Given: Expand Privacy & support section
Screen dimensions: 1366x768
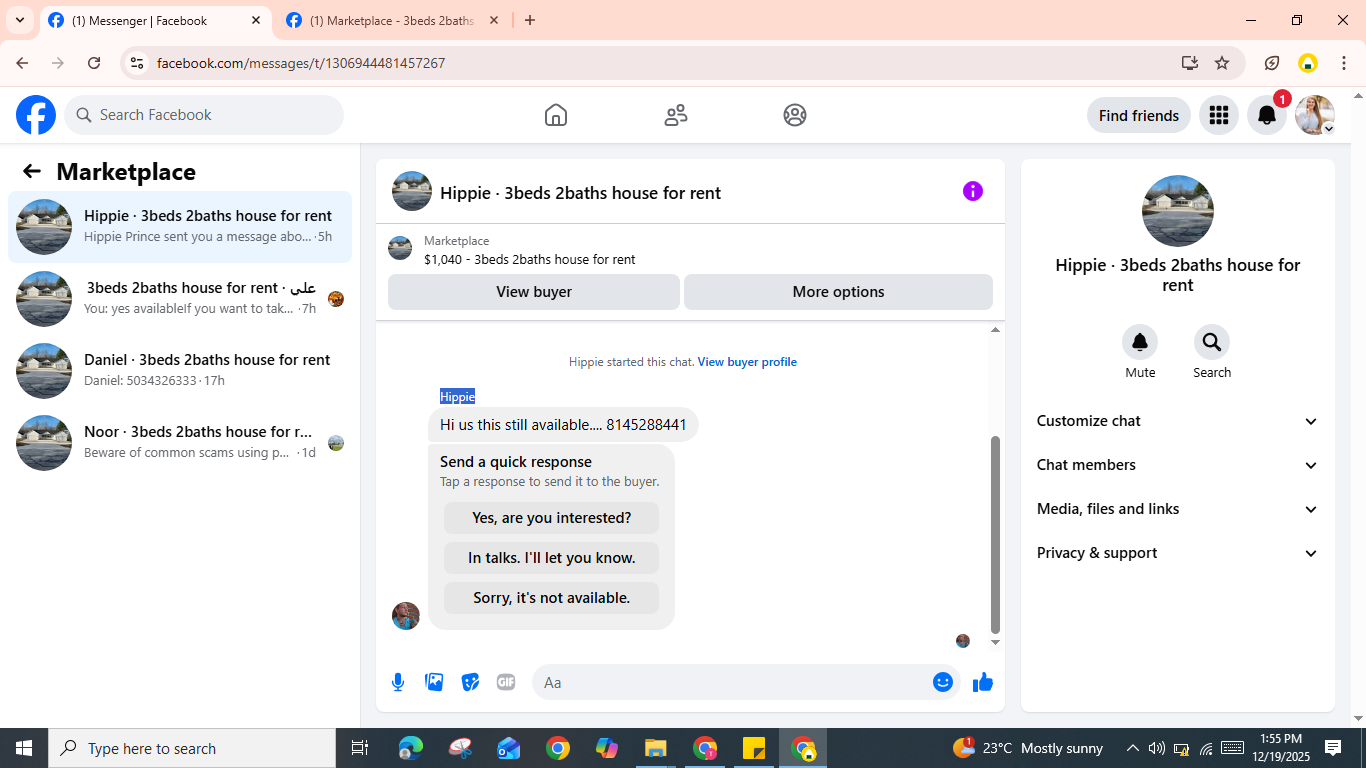Looking at the screenshot, I should tap(1178, 553).
